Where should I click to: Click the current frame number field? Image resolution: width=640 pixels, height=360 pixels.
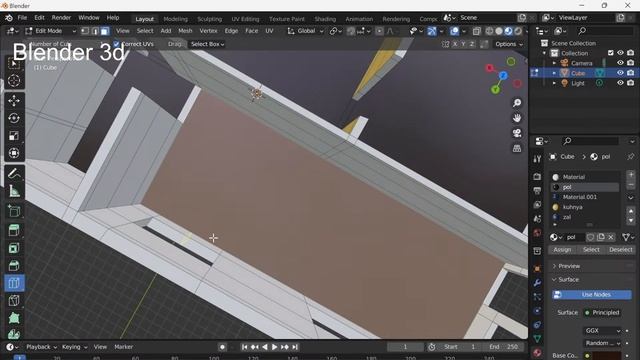405,347
